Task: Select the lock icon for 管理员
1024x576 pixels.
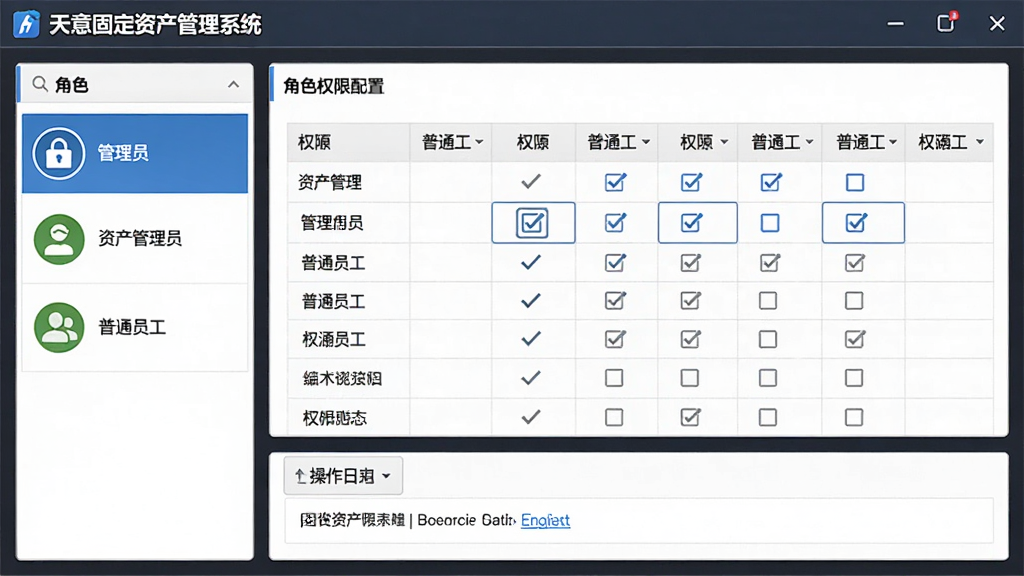Action: tap(59, 153)
